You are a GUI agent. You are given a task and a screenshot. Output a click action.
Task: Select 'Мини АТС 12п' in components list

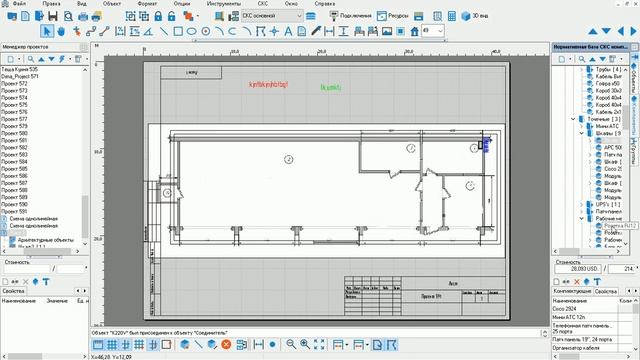click(x=569, y=317)
